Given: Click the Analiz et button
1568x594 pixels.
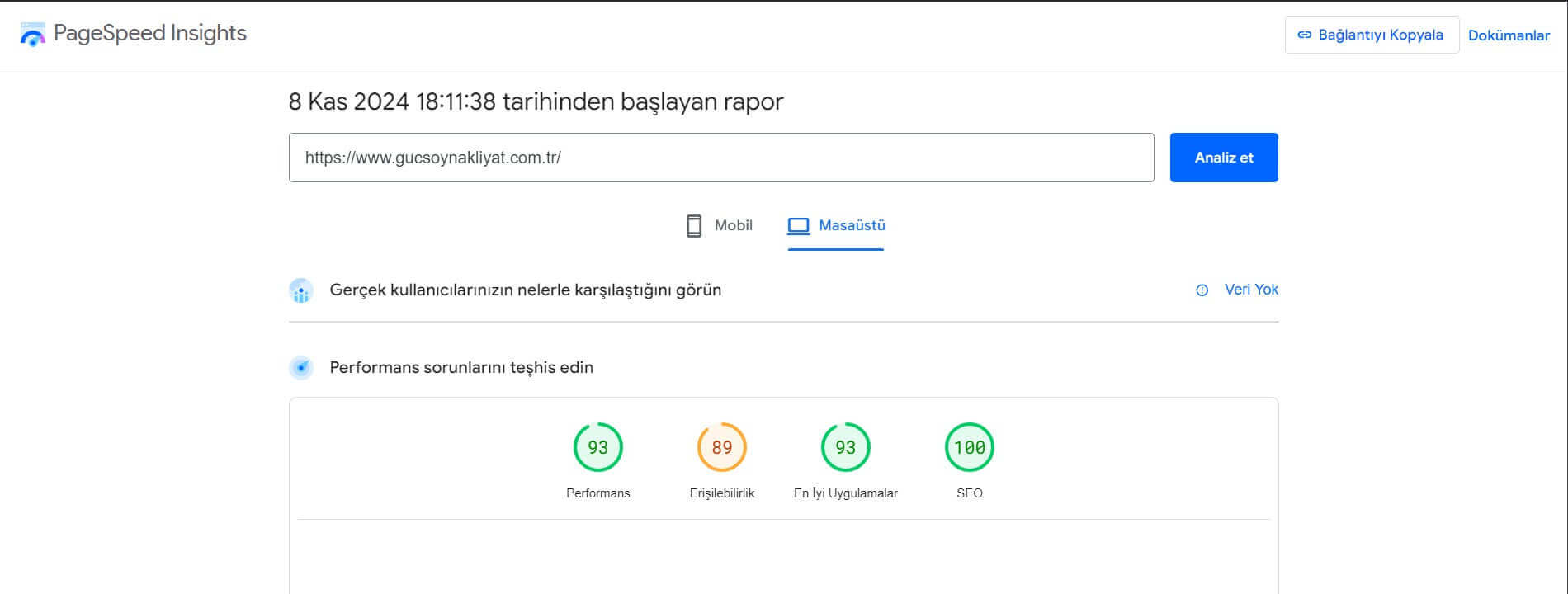Looking at the screenshot, I should (x=1224, y=158).
